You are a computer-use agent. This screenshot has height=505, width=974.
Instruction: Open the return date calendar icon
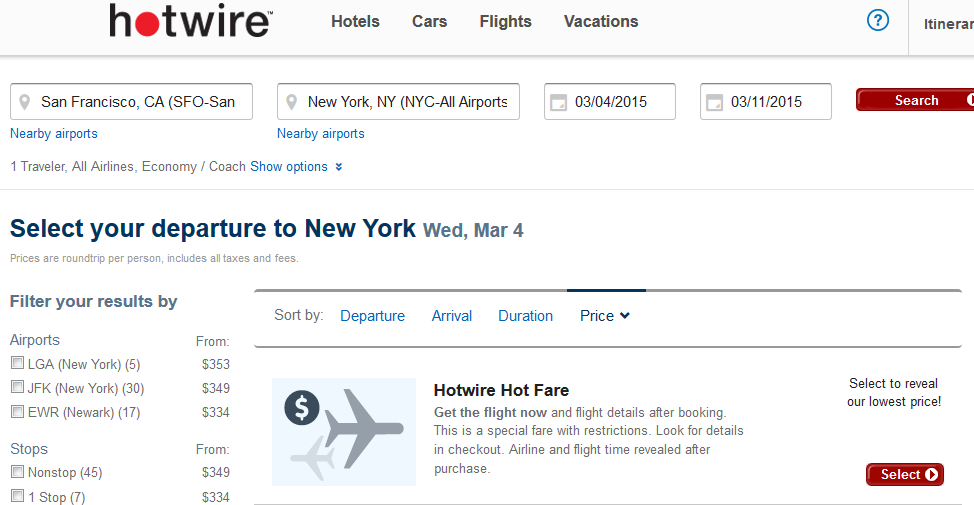tap(715, 102)
